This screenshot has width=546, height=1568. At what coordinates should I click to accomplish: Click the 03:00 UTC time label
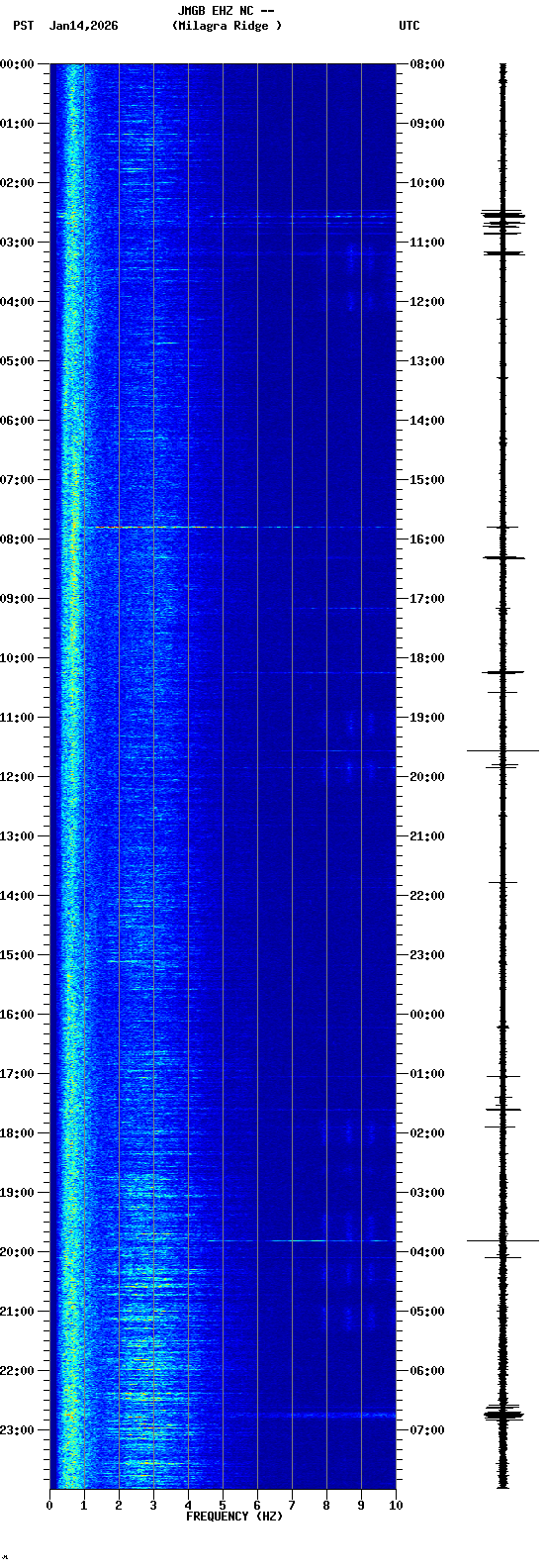pyautogui.click(x=427, y=1193)
